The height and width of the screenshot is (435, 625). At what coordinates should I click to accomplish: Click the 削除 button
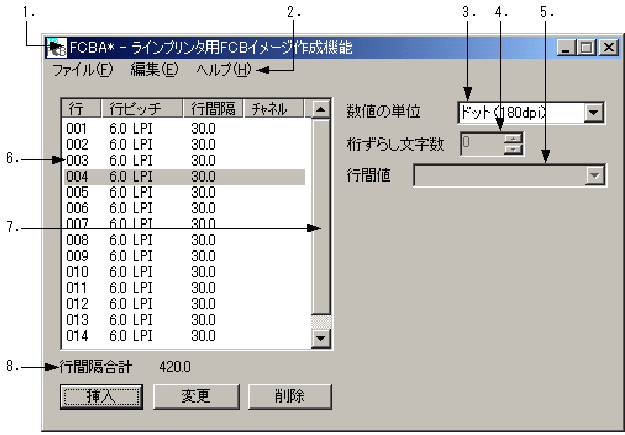click(x=290, y=396)
